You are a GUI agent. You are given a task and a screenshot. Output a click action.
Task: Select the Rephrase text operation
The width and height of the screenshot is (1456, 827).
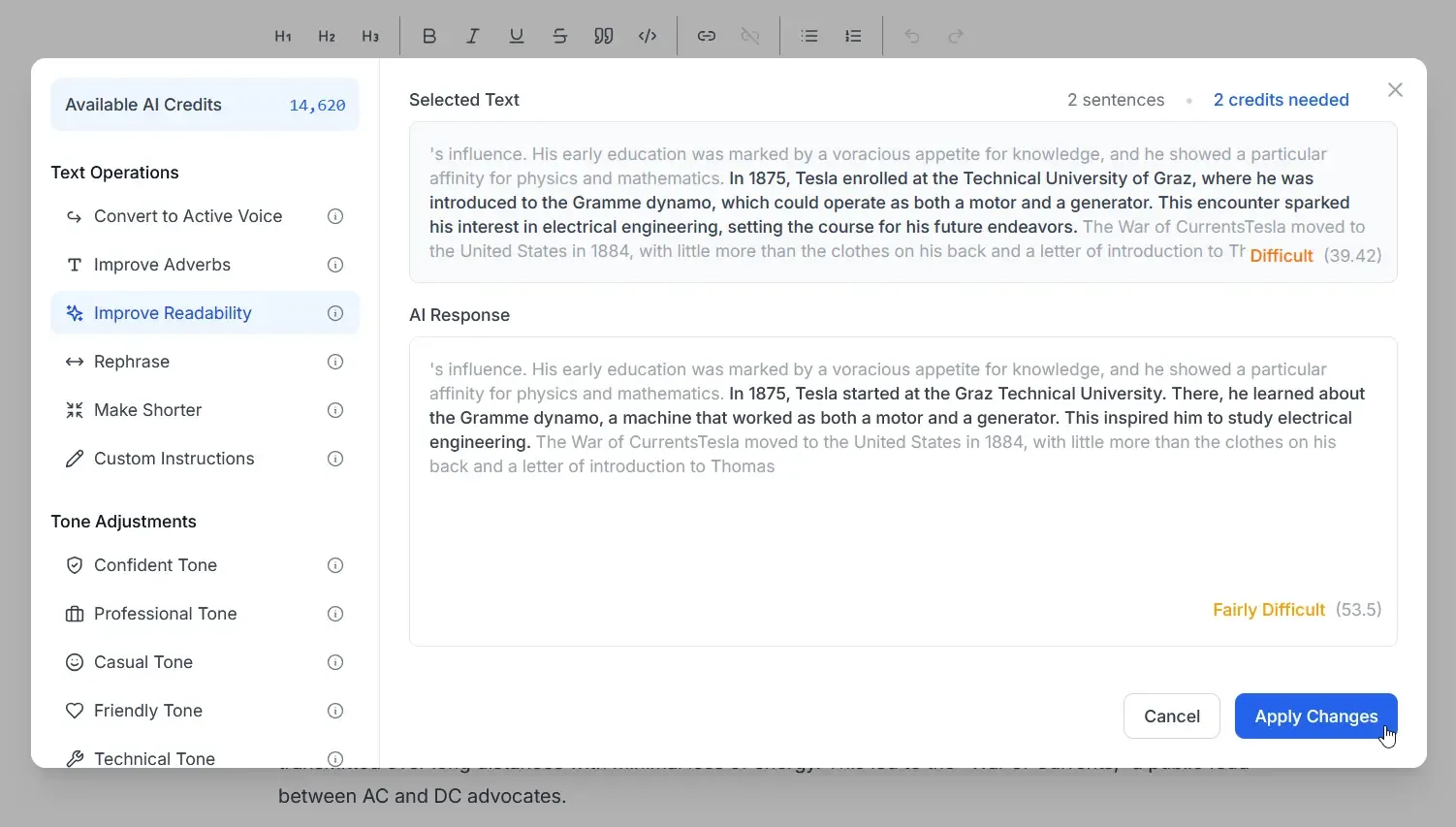pyautogui.click(x=132, y=362)
